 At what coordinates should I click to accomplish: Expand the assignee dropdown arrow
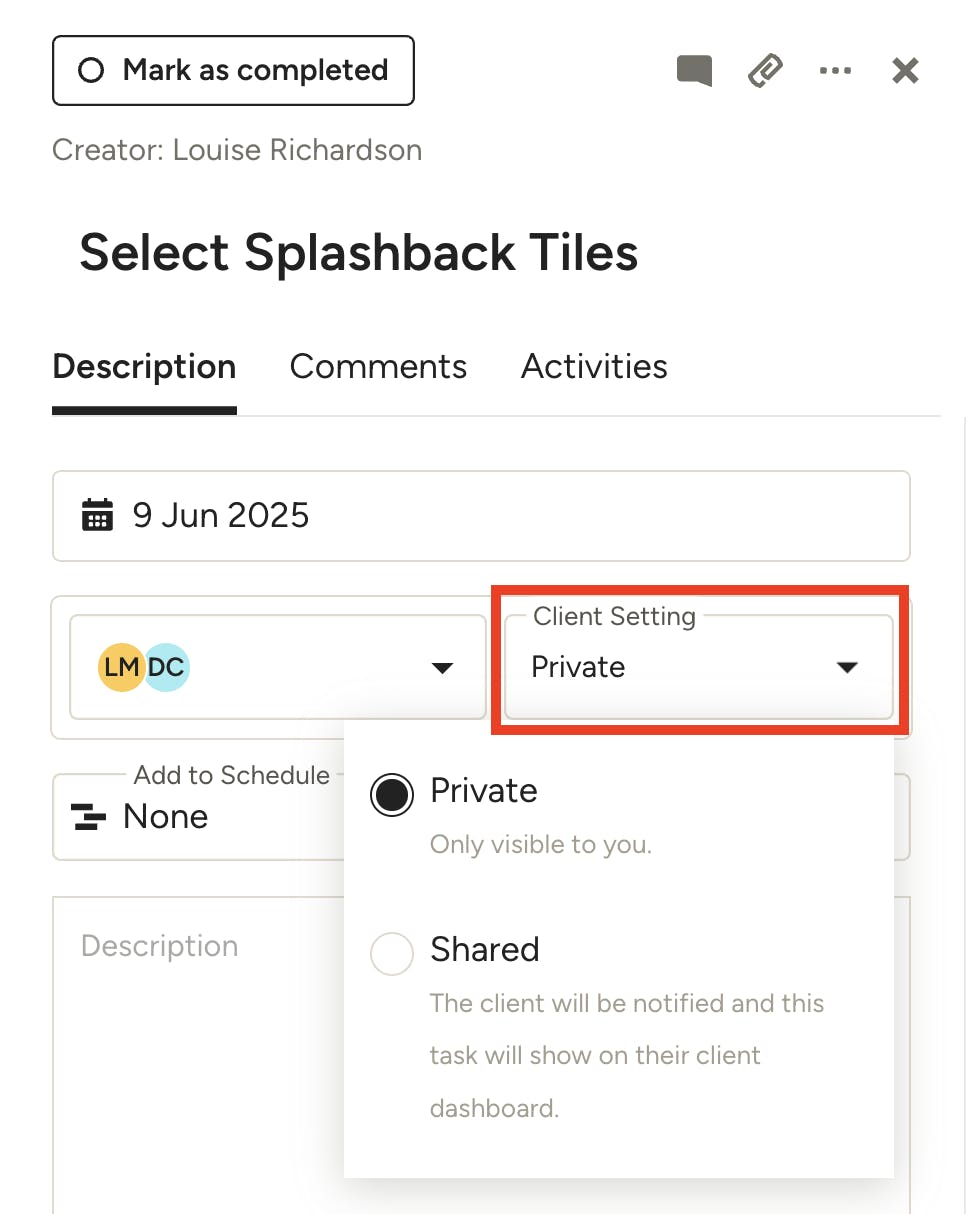click(x=442, y=668)
